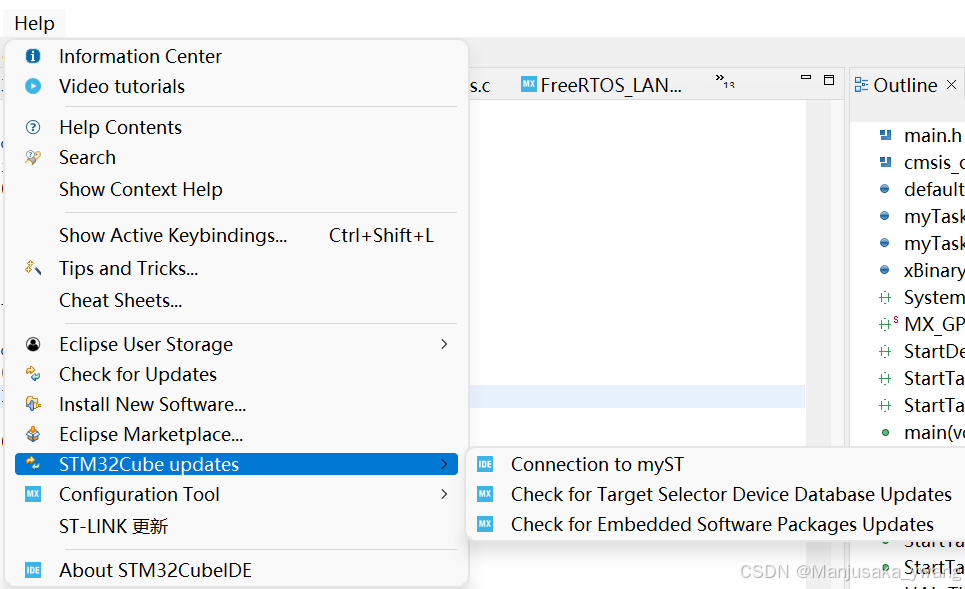Open Configuration Tool submenu
Image resolution: width=965 pixels, height=589 pixels.
pos(236,495)
